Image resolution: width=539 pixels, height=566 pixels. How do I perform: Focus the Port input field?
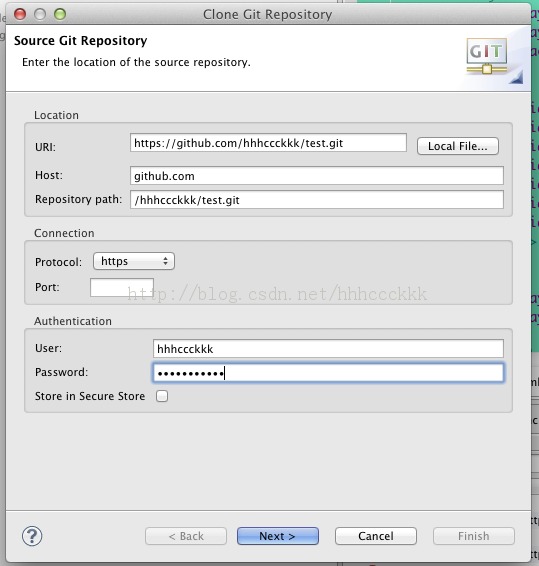[122, 287]
